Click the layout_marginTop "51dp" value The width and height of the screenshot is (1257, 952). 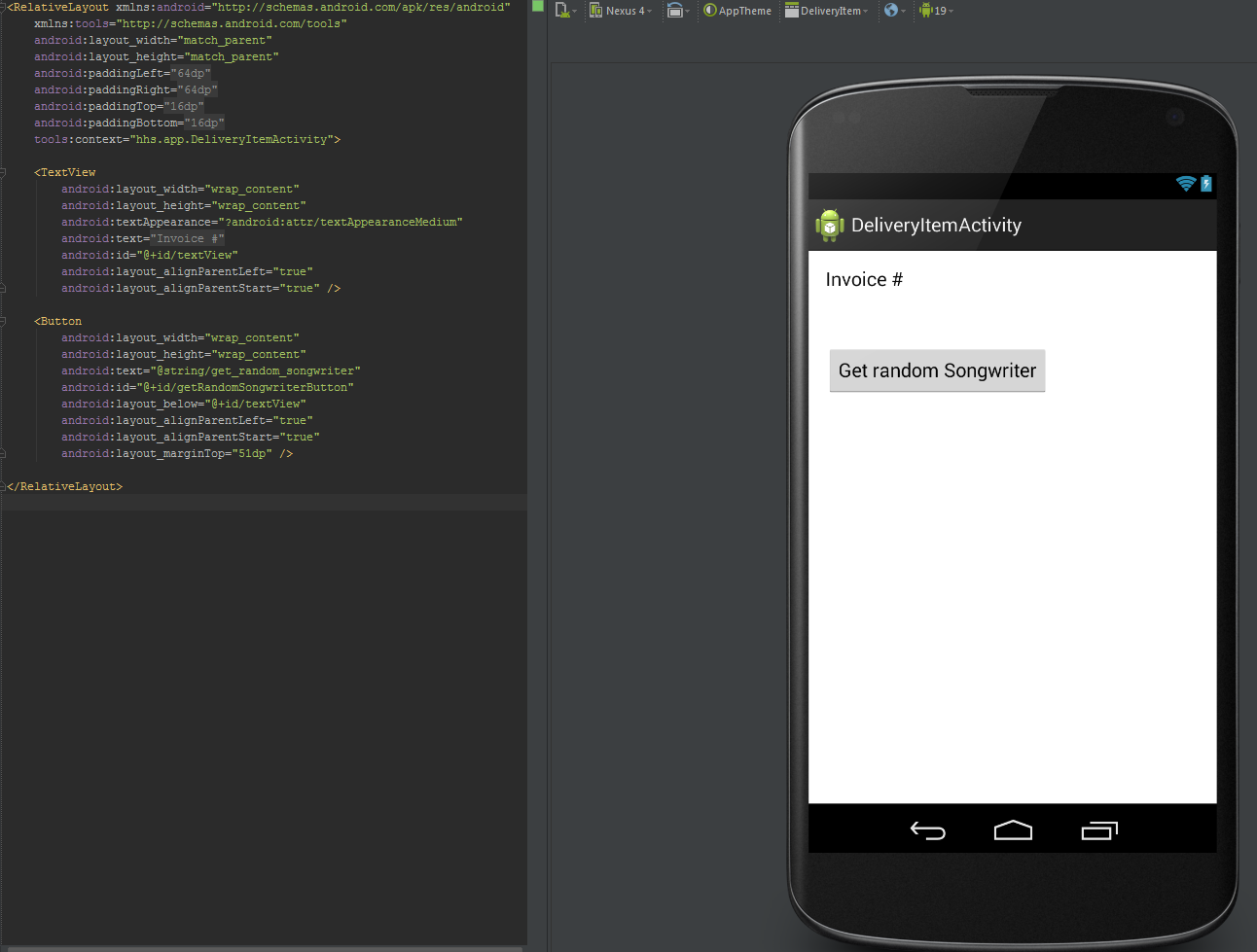point(252,454)
